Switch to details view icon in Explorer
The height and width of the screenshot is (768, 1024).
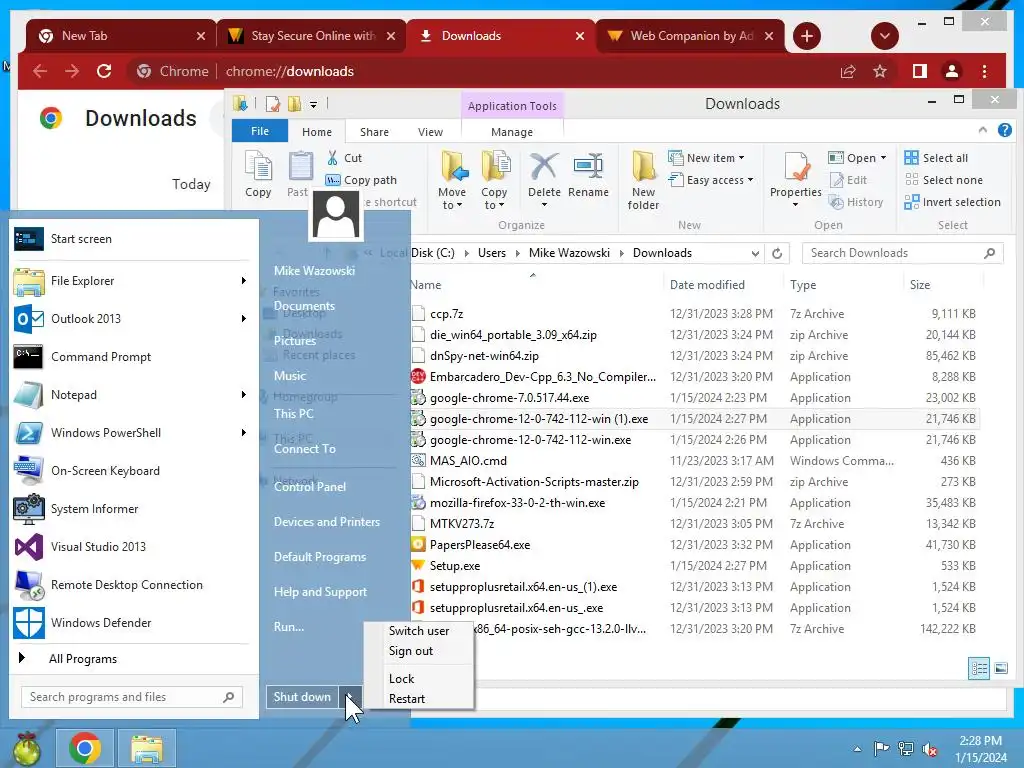978,668
